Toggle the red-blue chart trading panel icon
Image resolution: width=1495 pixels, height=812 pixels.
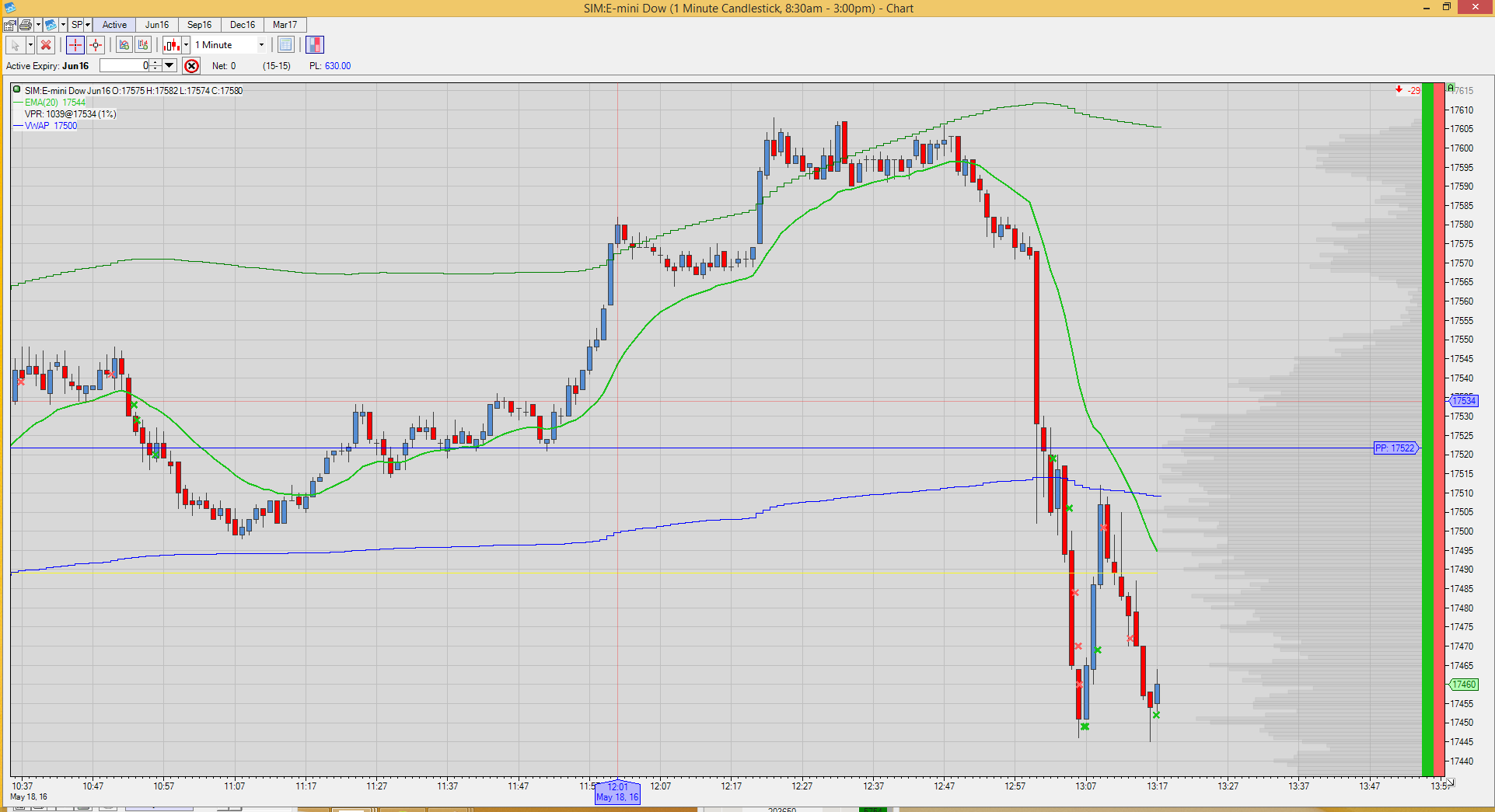pos(315,45)
